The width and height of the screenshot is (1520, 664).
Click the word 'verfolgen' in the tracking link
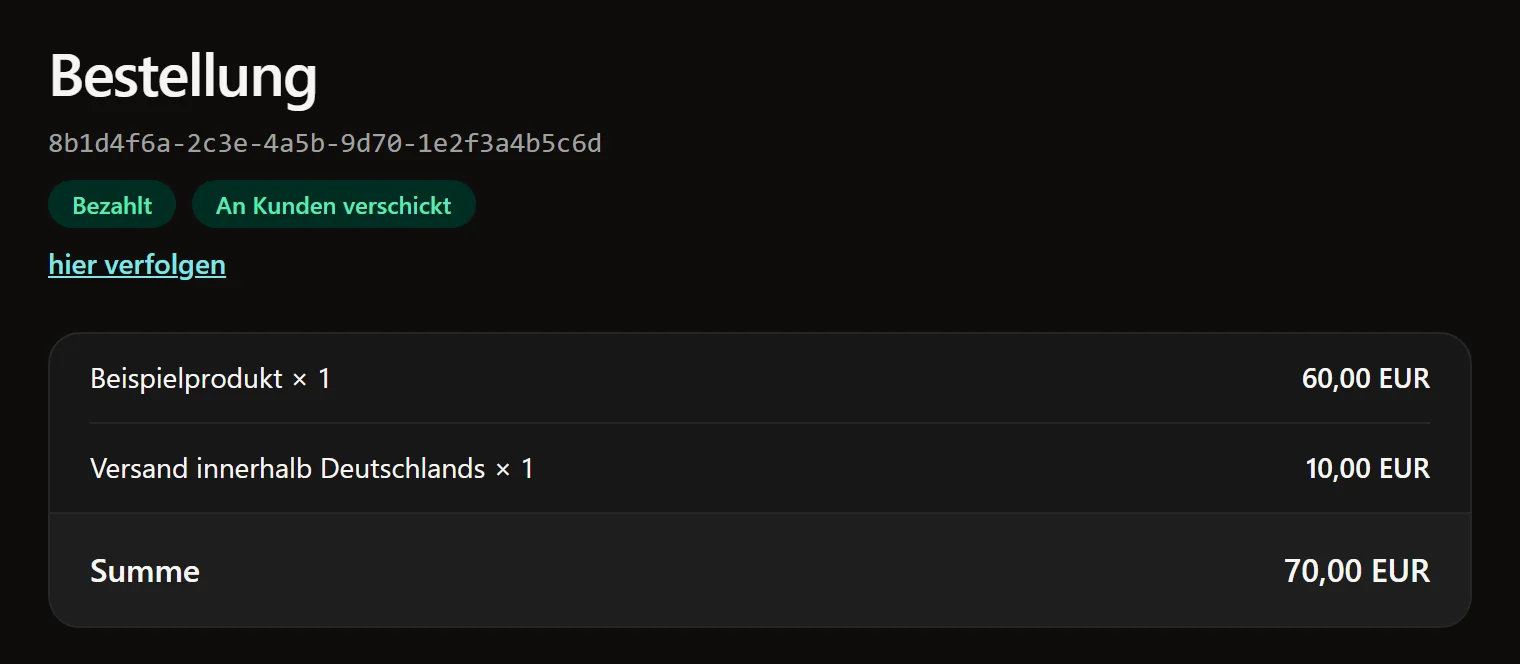pos(165,264)
